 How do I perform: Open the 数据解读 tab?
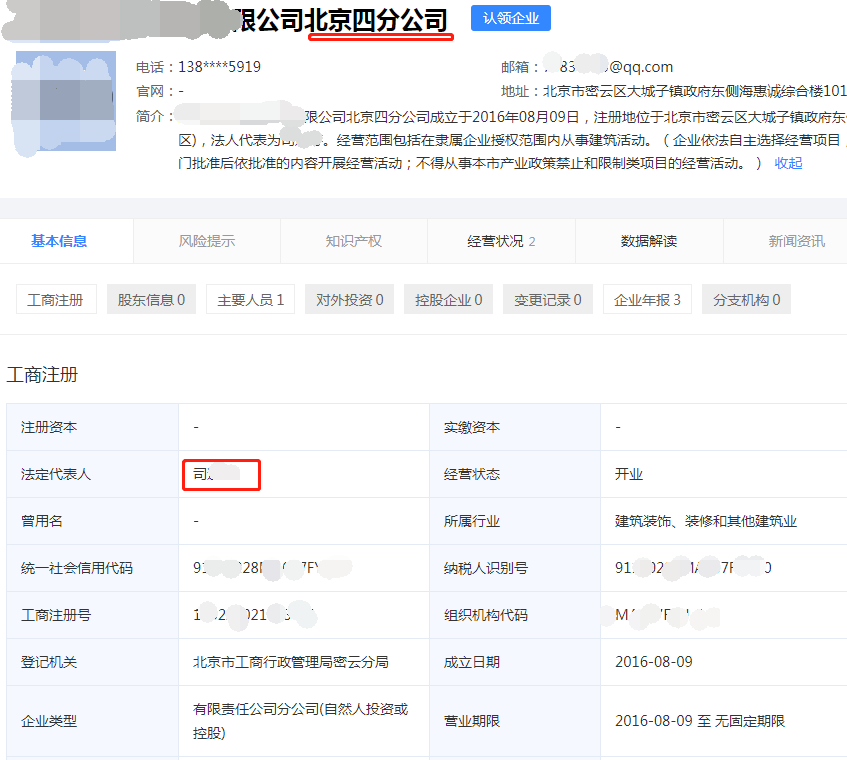(648, 241)
